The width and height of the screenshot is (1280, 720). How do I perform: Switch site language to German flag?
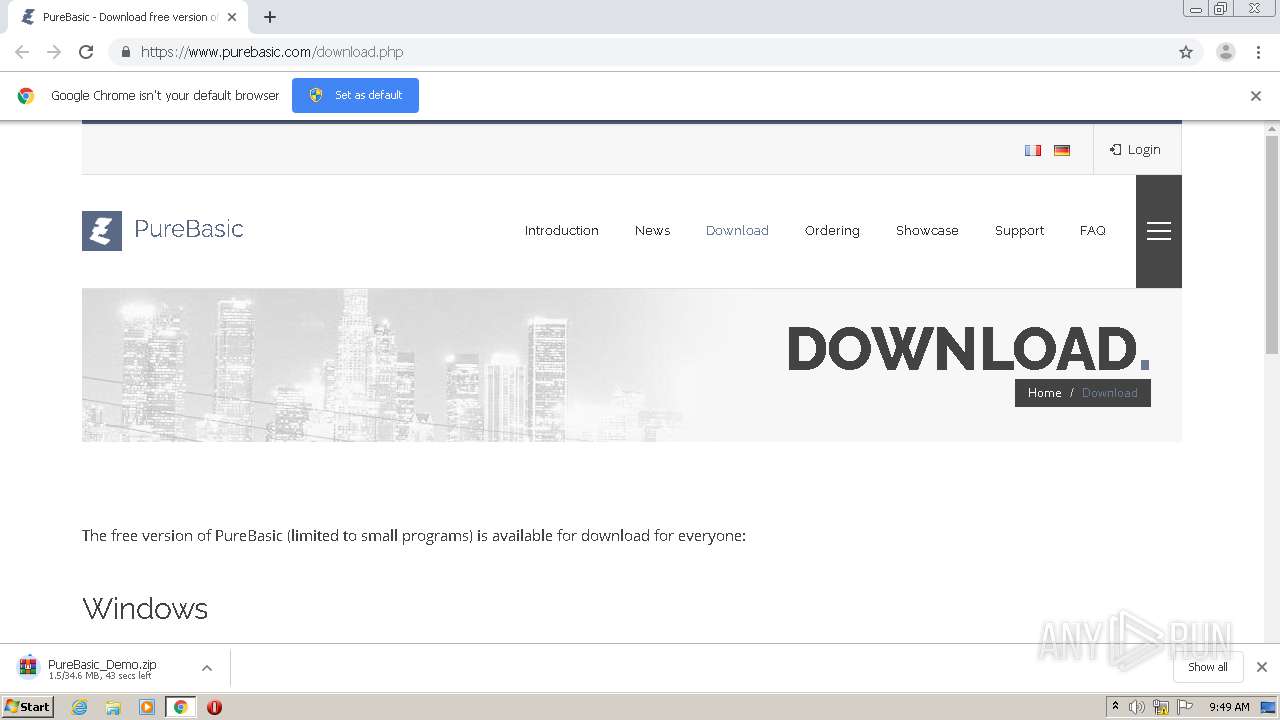pos(1062,150)
